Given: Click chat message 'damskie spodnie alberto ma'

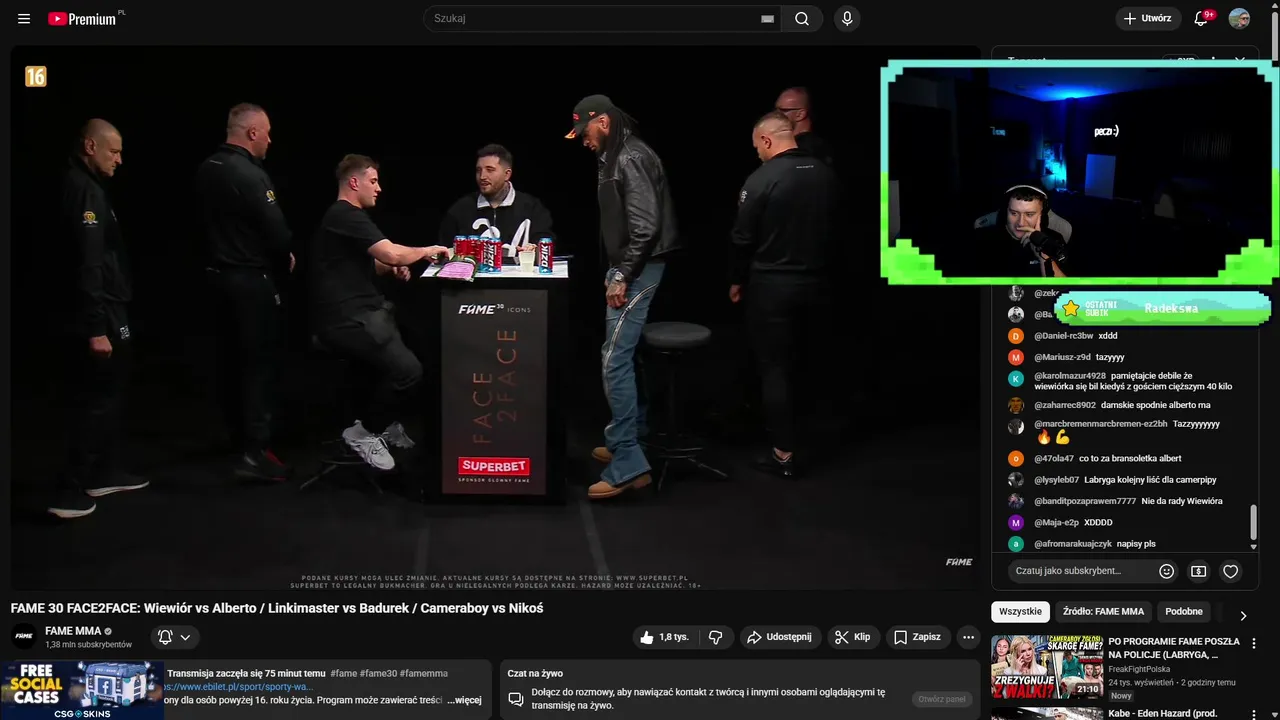Looking at the screenshot, I should (x=1156, y=405).
